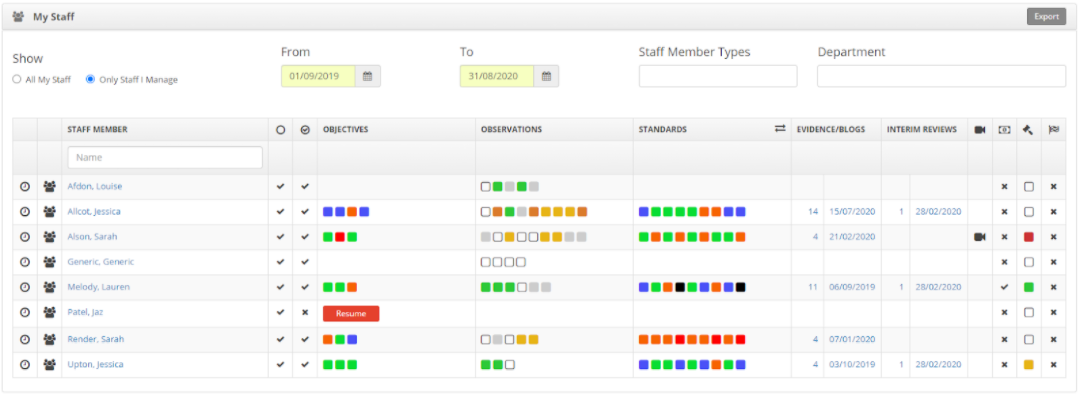Click the checkered flag column header icon
Image resolution: width=1079 pixels, height=395 pixels.
(1054, 129)
